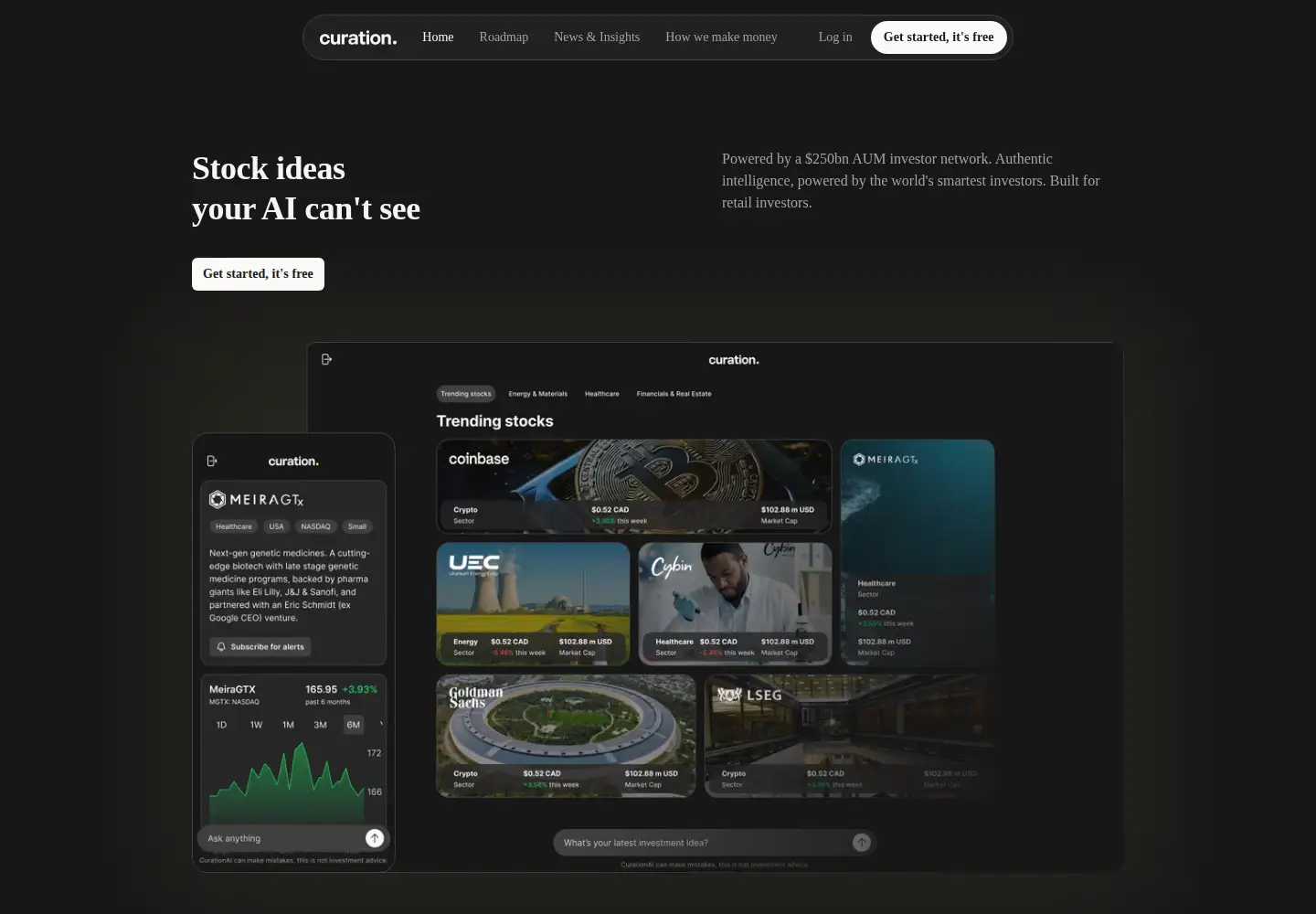Click the latest investment idea input
This screenshot has height=914, width=1316.
point(715,843)
